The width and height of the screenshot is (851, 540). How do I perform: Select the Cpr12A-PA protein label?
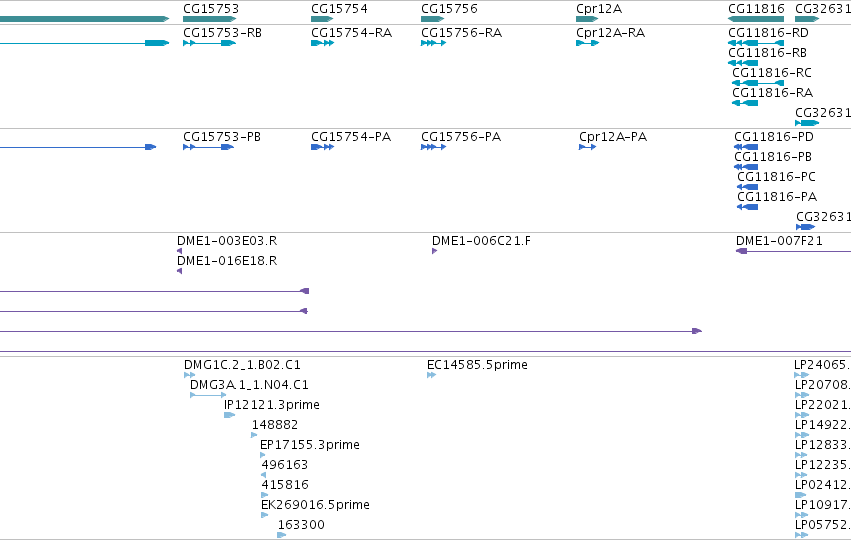click(x=613, y=137)
